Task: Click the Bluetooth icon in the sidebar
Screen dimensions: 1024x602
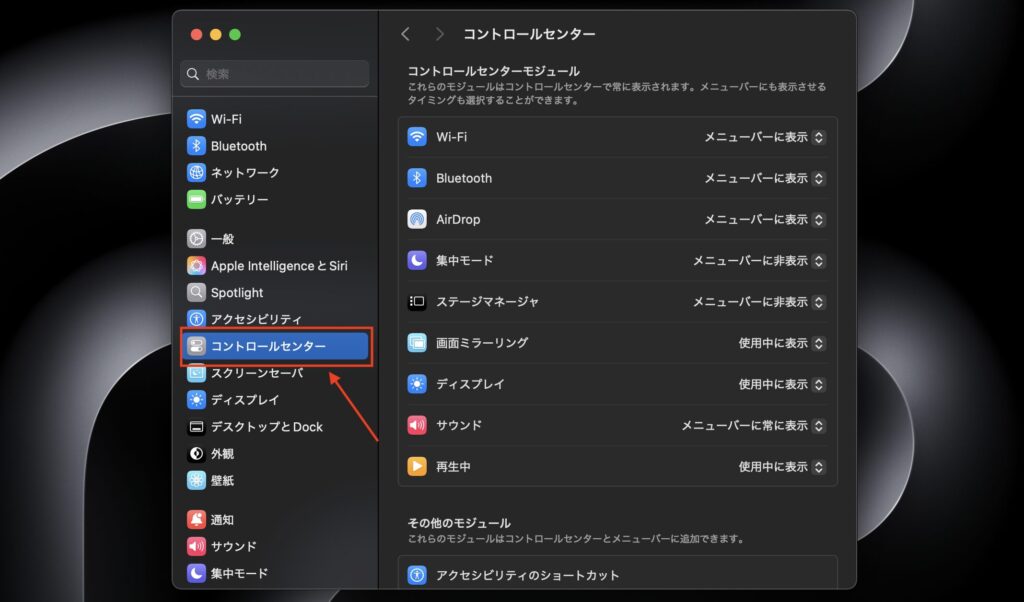Action: tap(196, 146)
